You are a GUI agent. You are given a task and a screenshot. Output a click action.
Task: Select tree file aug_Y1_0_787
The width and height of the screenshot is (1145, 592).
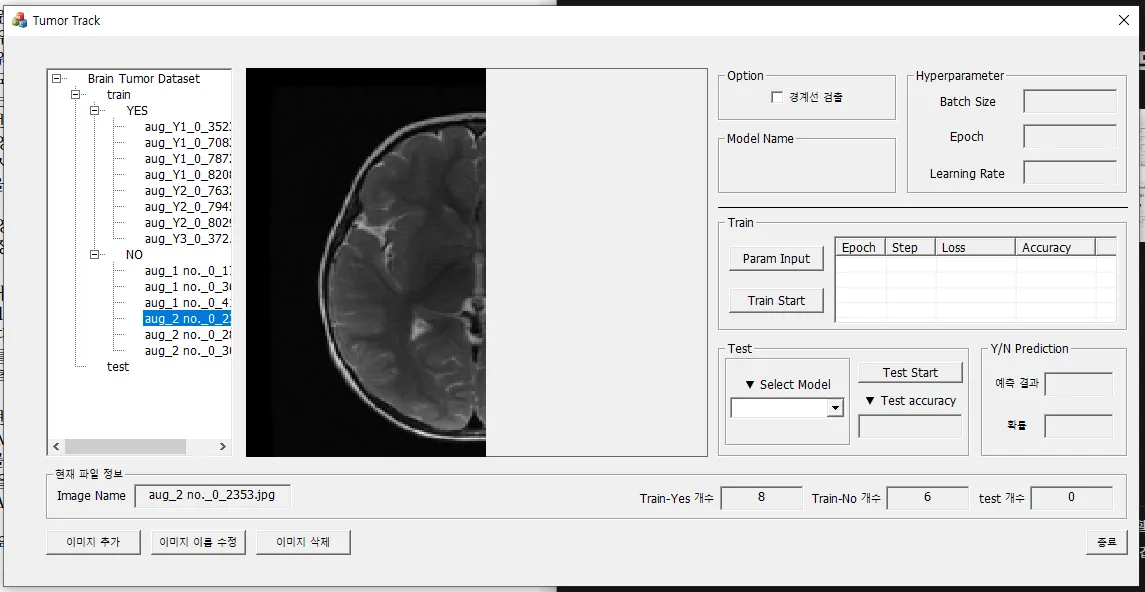[x=188, y=158]
